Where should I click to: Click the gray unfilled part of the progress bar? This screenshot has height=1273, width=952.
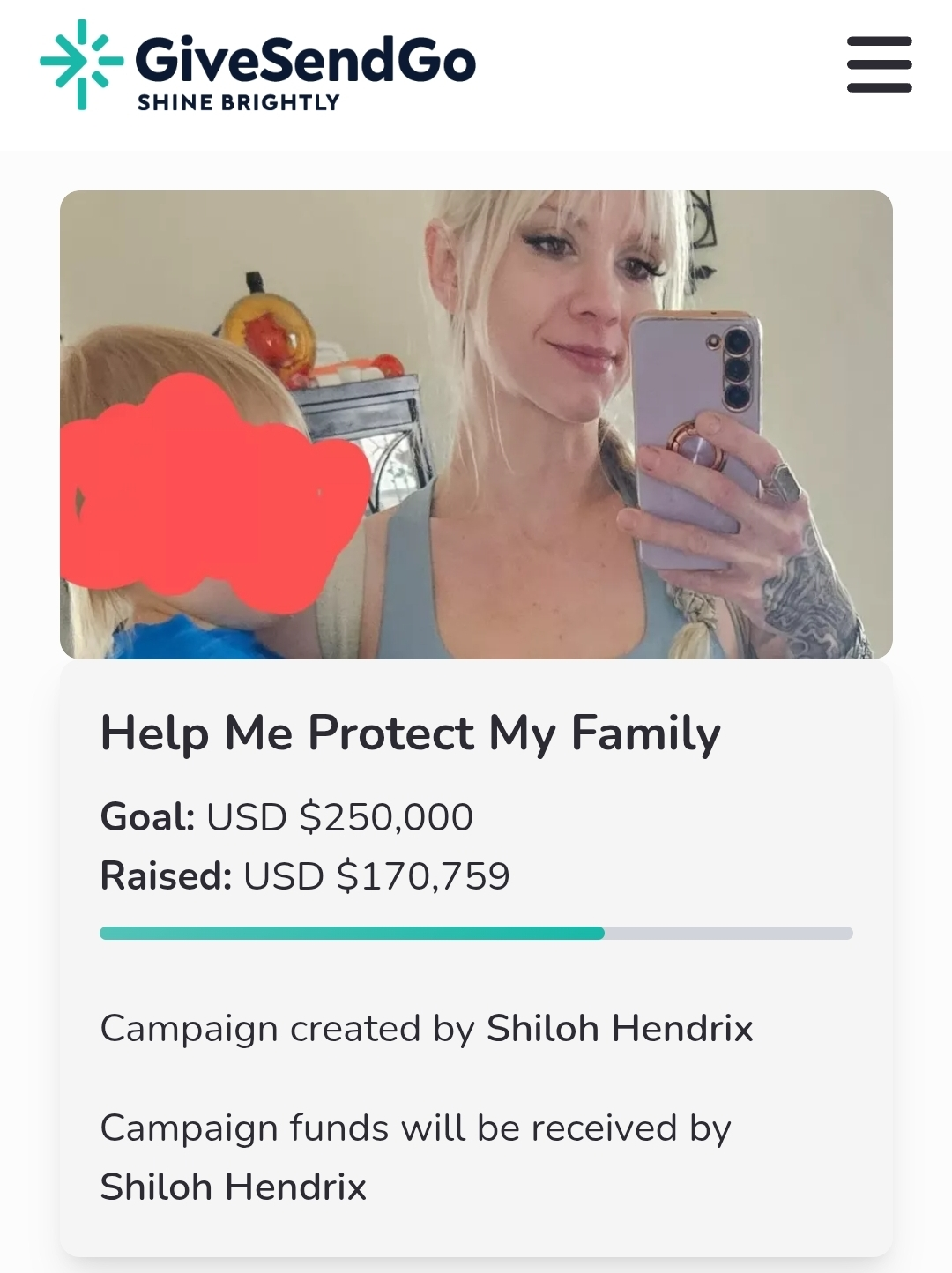tap(729, 934)
